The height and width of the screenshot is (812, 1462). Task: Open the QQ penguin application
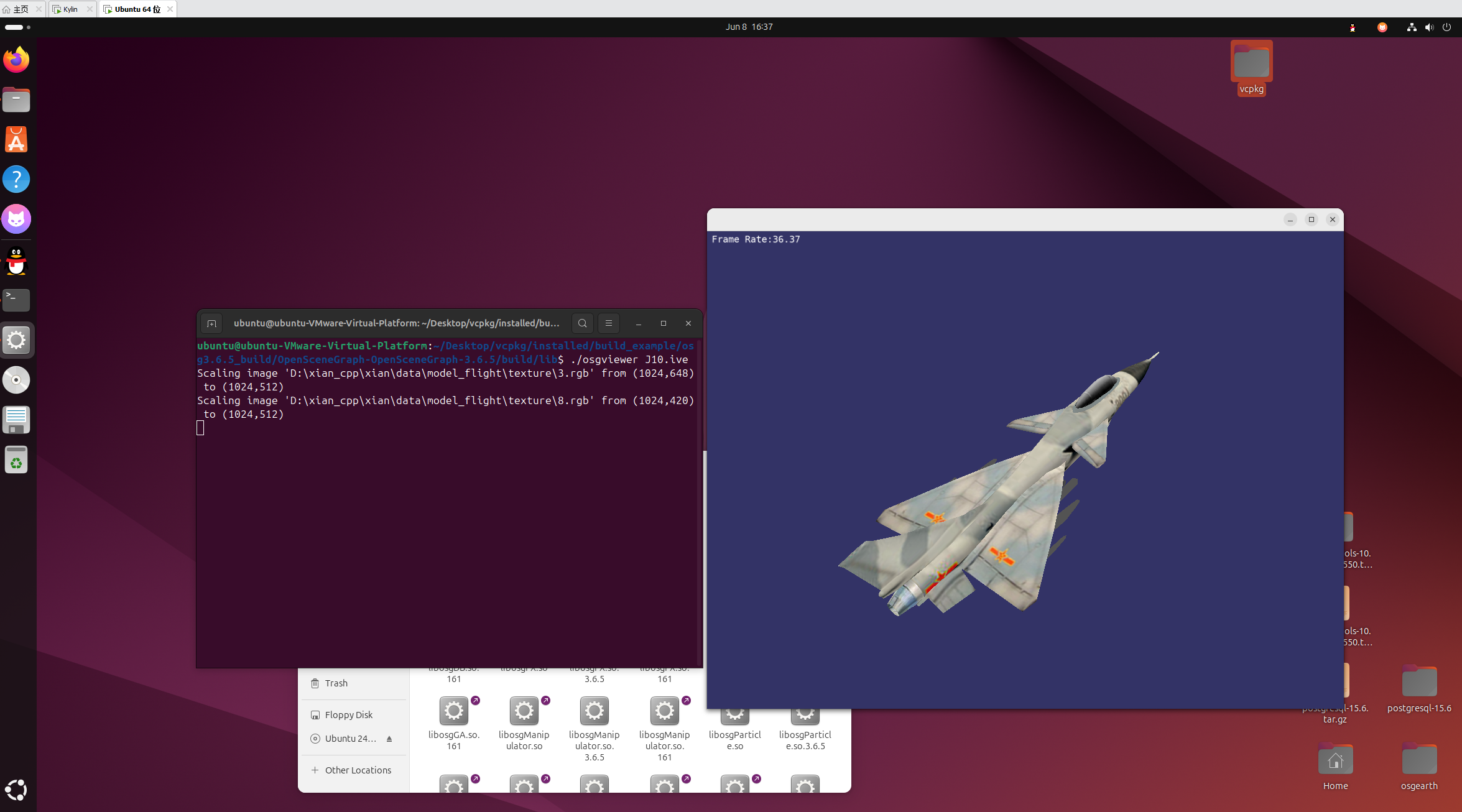click(16, 261)
